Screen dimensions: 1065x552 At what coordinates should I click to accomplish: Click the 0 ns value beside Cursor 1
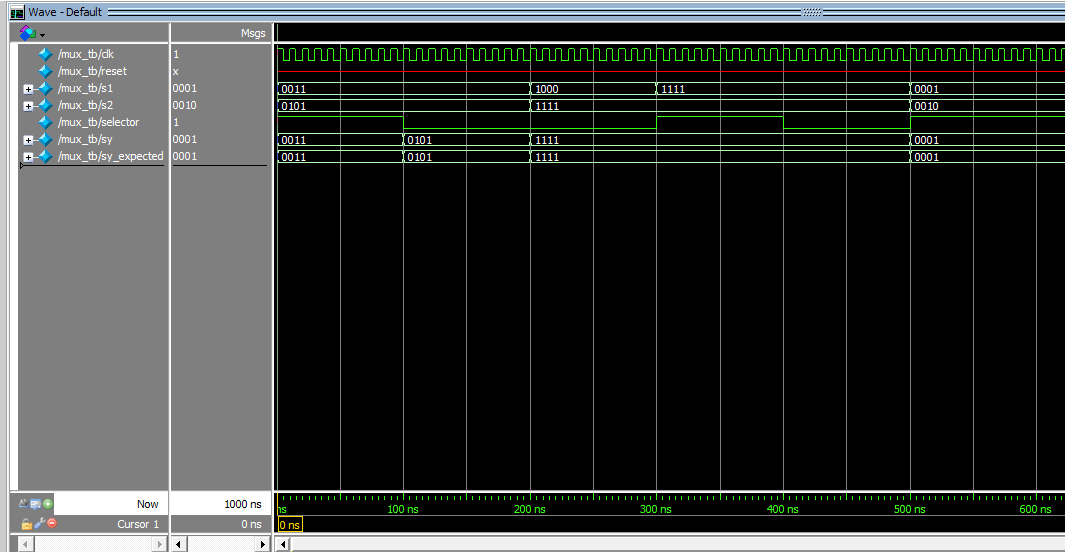(x=251, y=524)
